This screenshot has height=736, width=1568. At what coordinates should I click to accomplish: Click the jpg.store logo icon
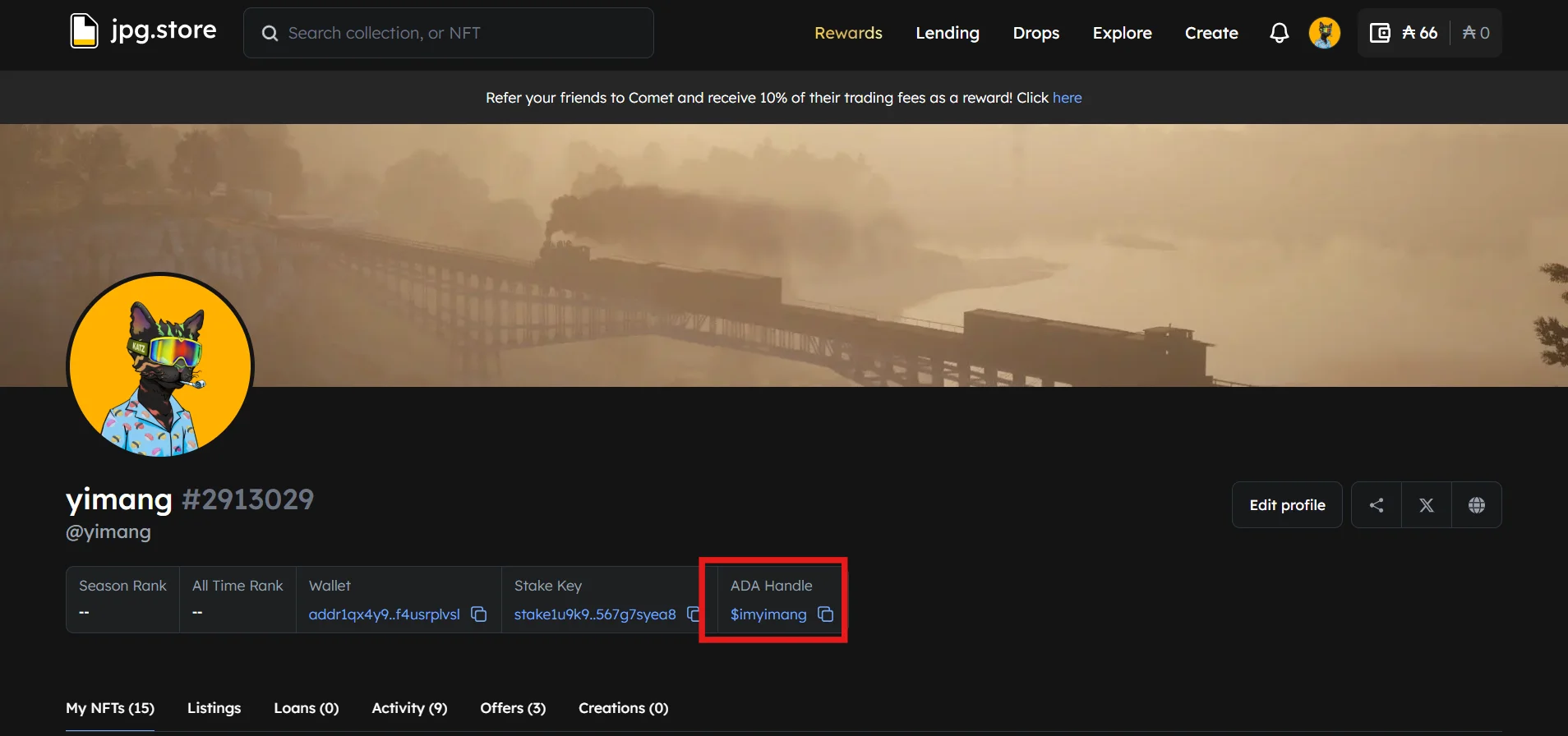coord(84,32)
